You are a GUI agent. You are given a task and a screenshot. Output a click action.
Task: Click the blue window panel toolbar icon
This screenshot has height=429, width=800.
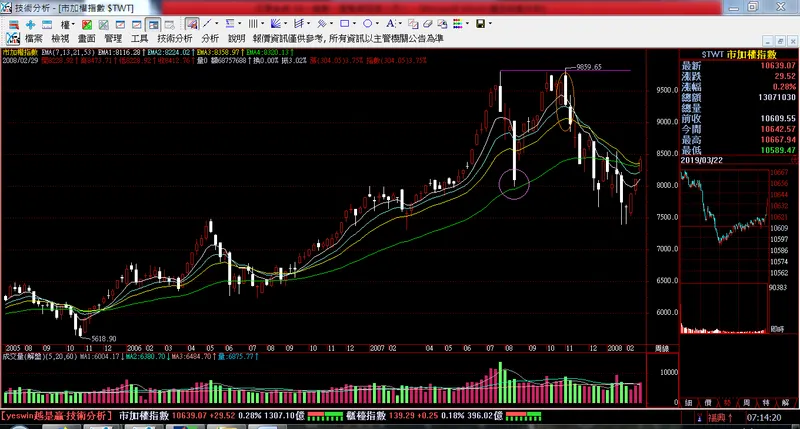pyautogui.click(x=47, y=24)
